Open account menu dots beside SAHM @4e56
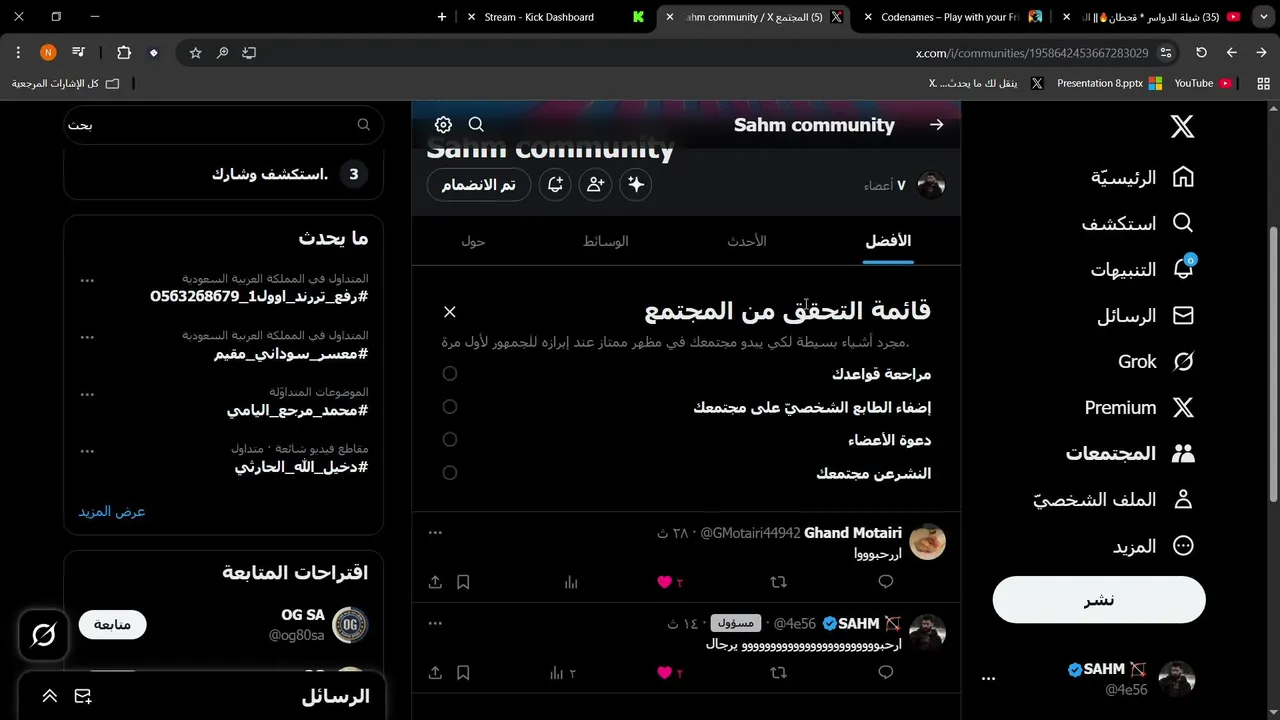The width and height of the screenshot is (1280, 720). pyautogui.click(x=989, y=679)
